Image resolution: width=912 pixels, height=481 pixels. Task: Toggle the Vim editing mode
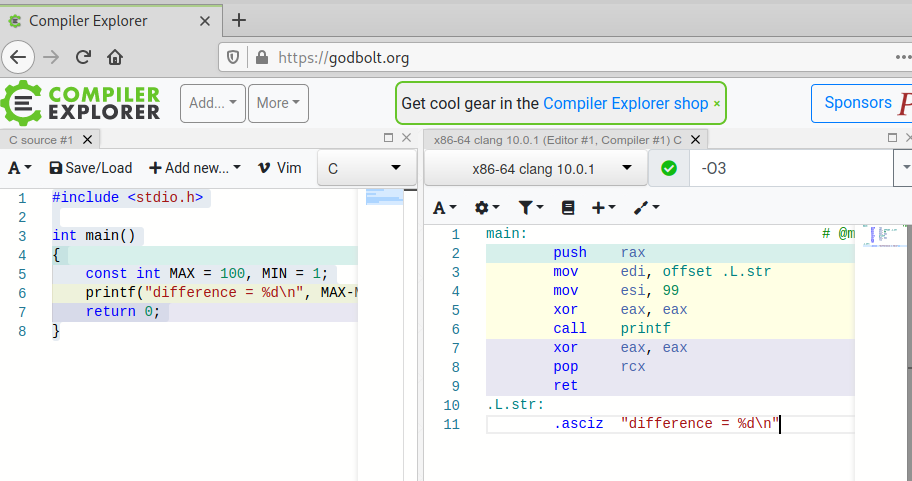(x=279, y=168)
